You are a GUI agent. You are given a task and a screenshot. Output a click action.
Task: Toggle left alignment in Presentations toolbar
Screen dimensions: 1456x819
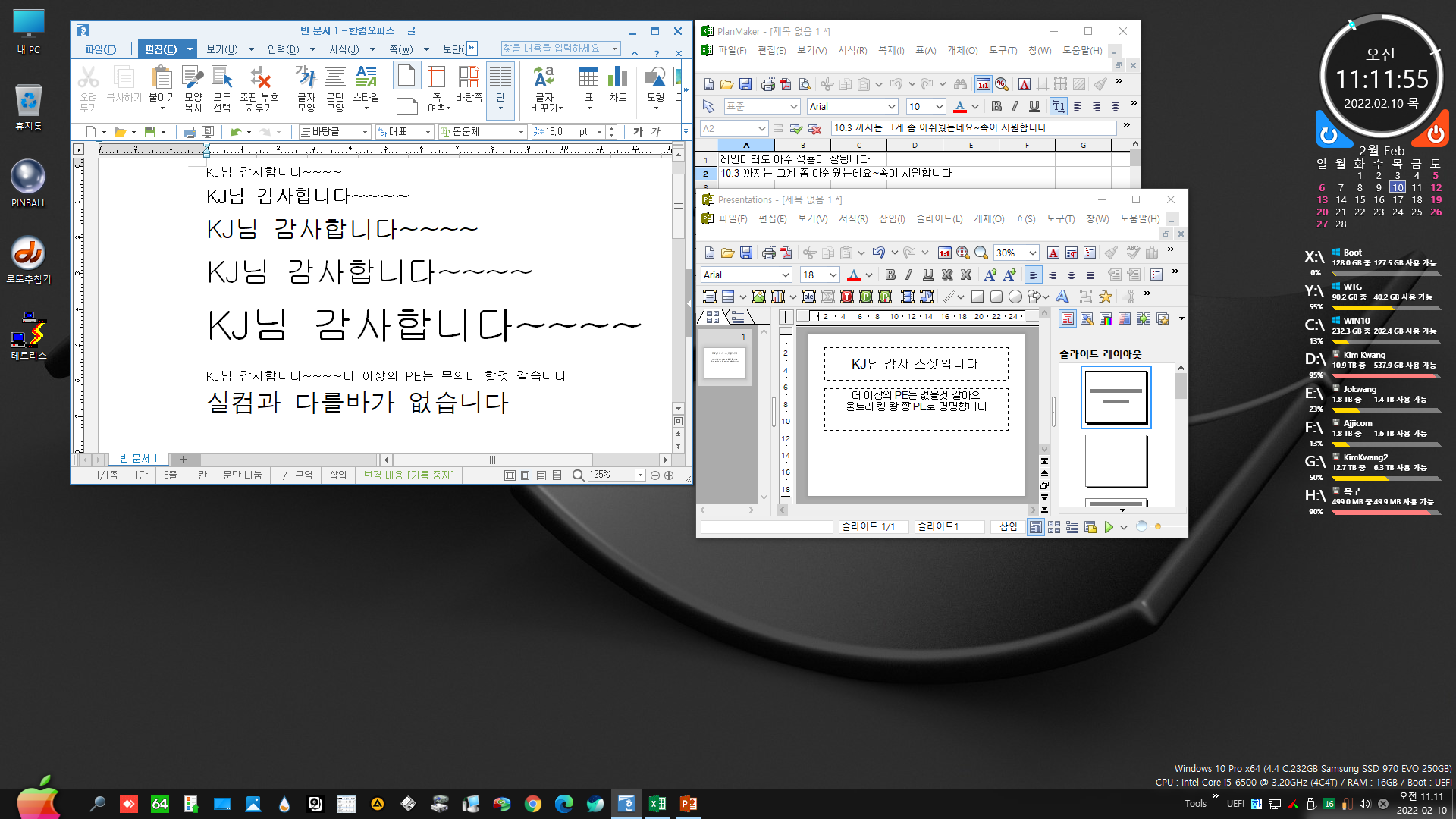(x=1033, y=275)
